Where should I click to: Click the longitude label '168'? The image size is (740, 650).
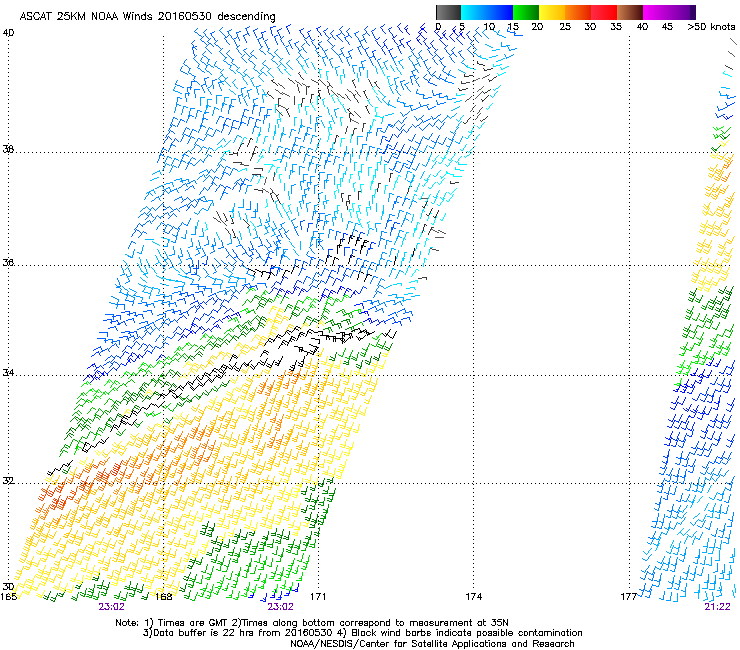pos(164,597)
